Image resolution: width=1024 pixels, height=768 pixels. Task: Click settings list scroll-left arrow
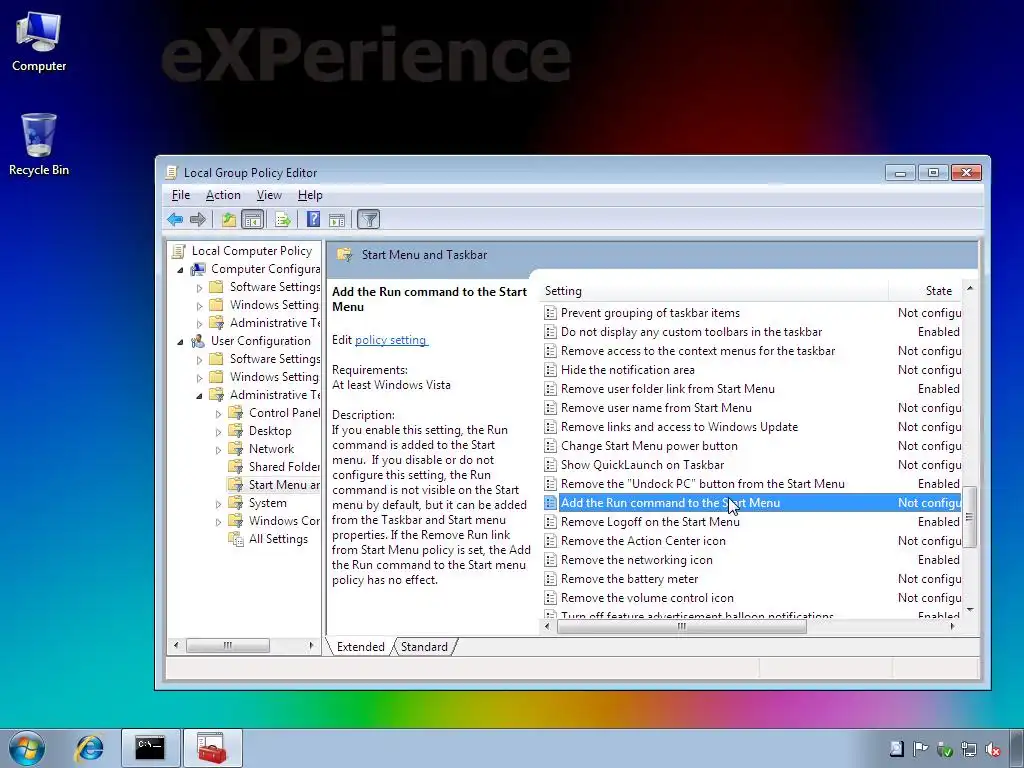(x=547, y=626)
